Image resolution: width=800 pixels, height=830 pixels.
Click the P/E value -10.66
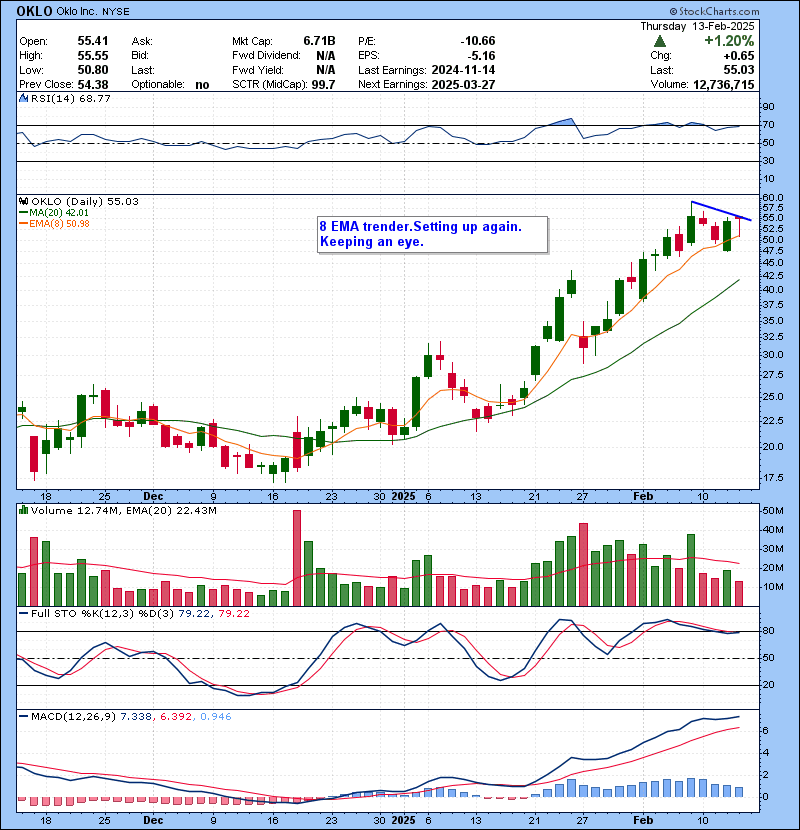click(478, 41)
